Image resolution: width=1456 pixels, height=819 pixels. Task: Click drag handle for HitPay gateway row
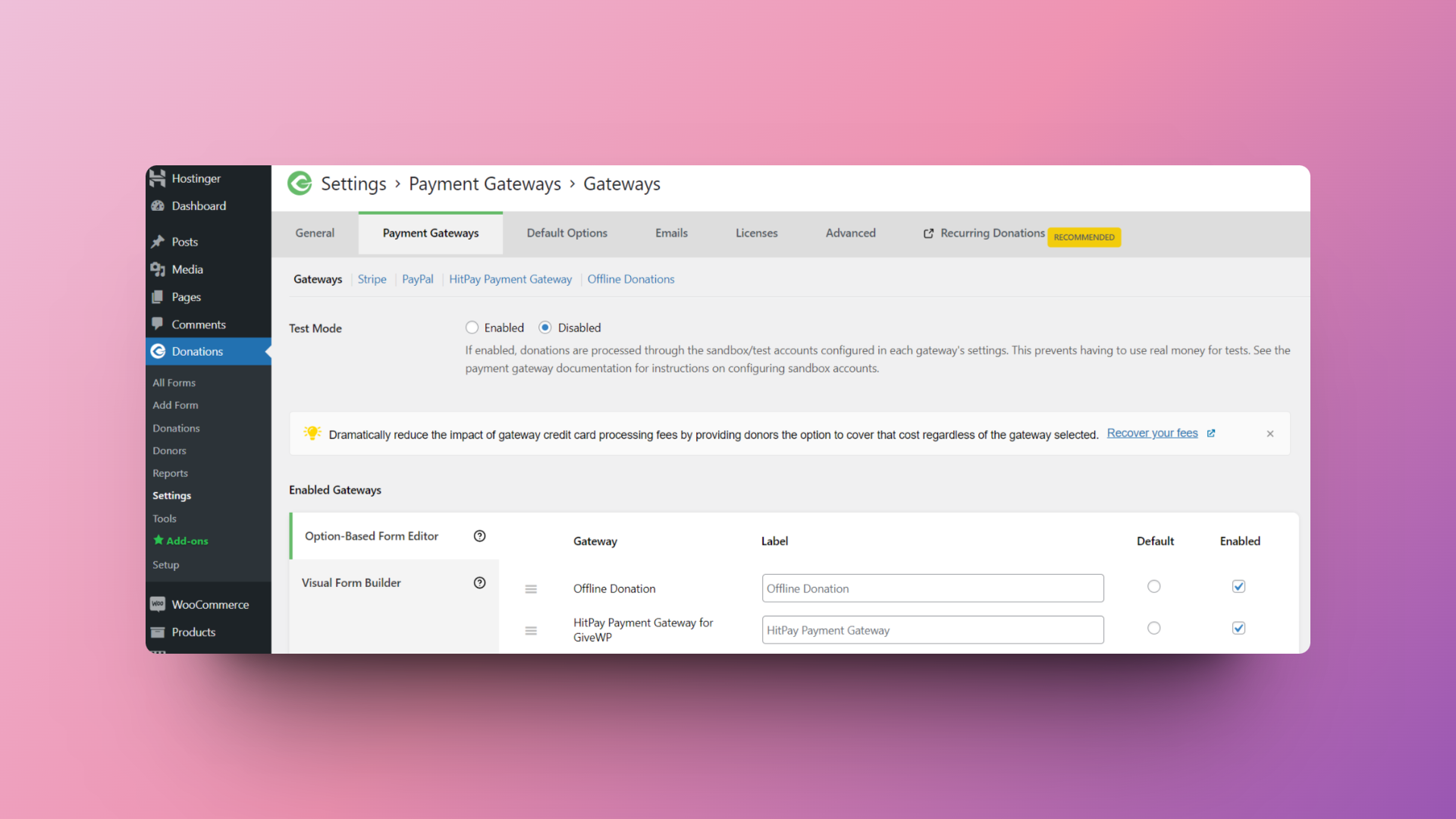(x=531, y=630)
